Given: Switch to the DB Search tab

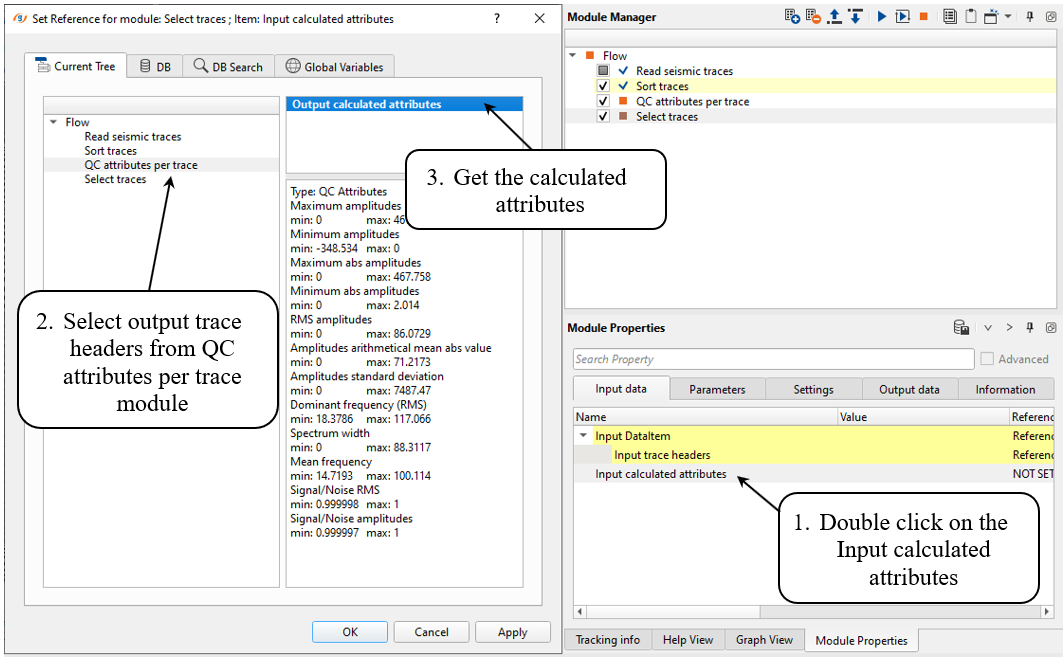Looking at the screenshot, I should point(228,67).
